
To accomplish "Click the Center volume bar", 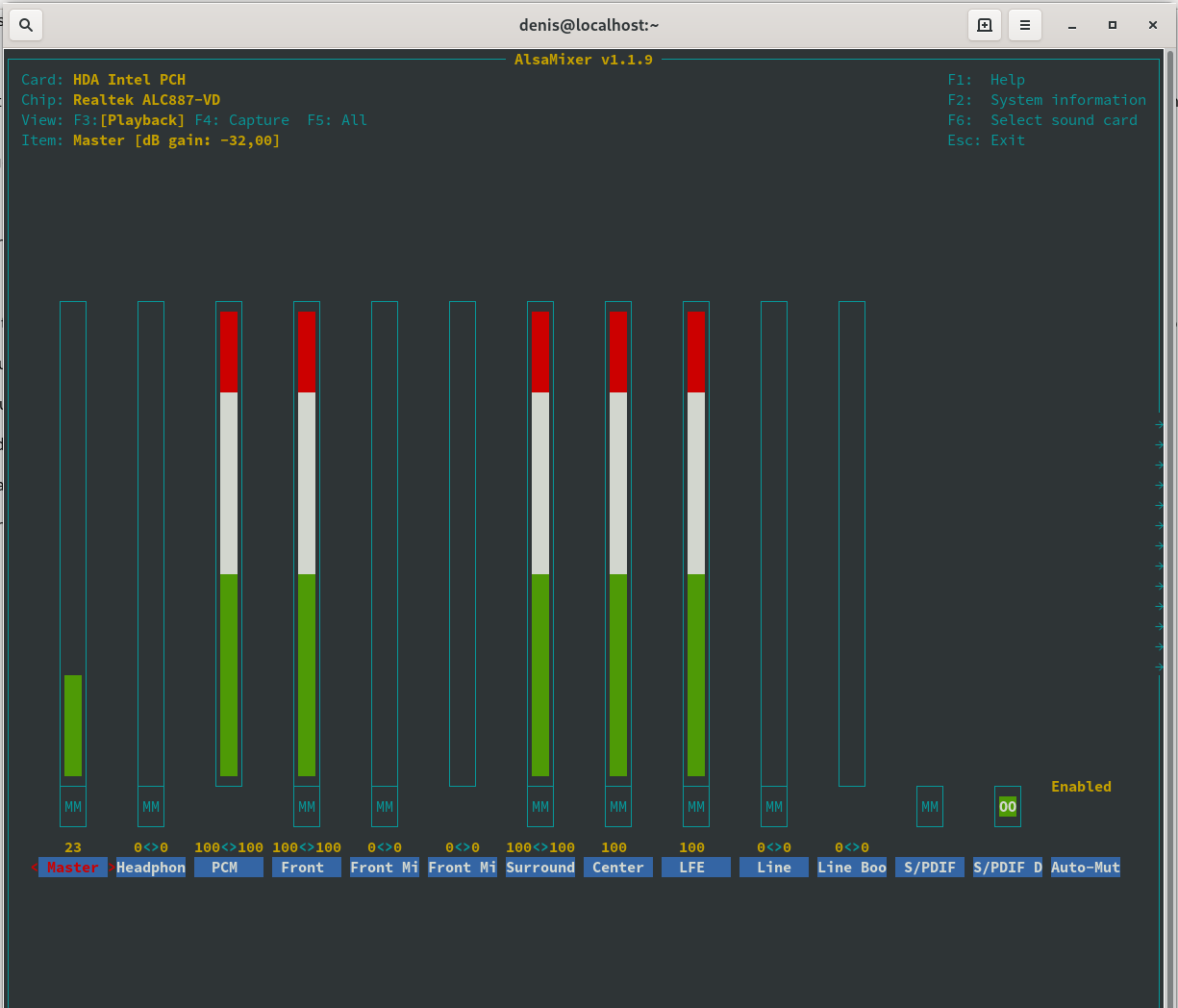I will [x=618, y=543].
